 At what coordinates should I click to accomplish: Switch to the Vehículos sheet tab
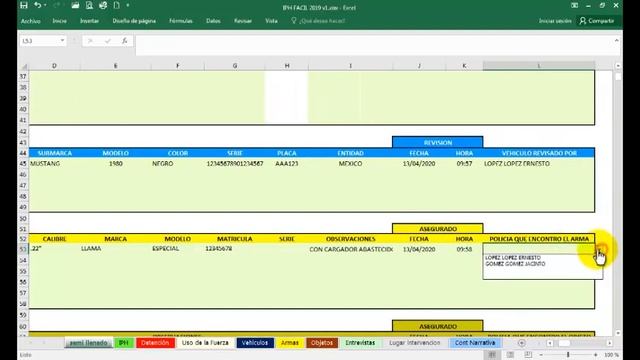click(255, 343)
